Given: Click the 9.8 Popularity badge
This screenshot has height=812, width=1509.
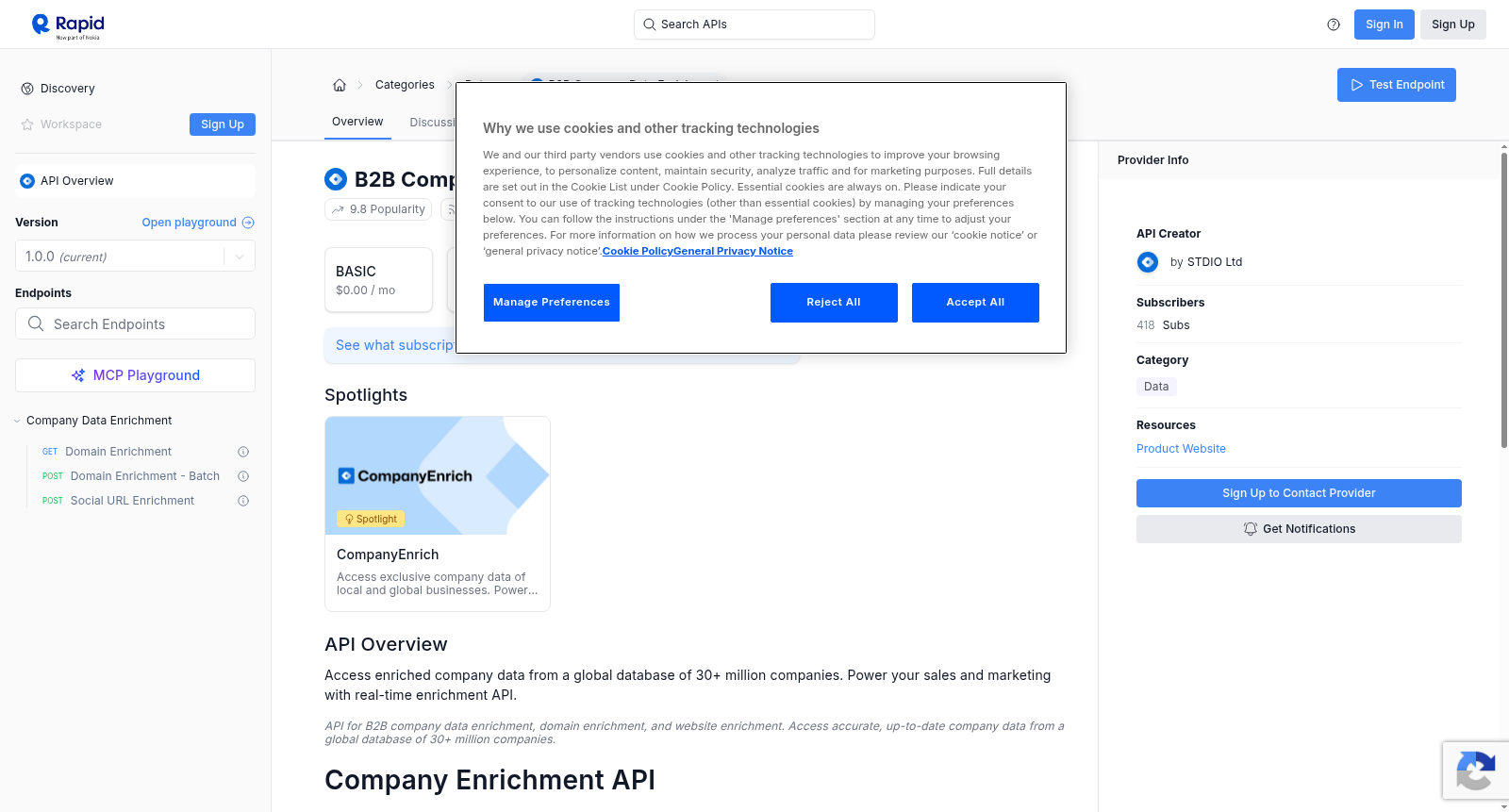Looking at the screenshot, I should [378, 209].
